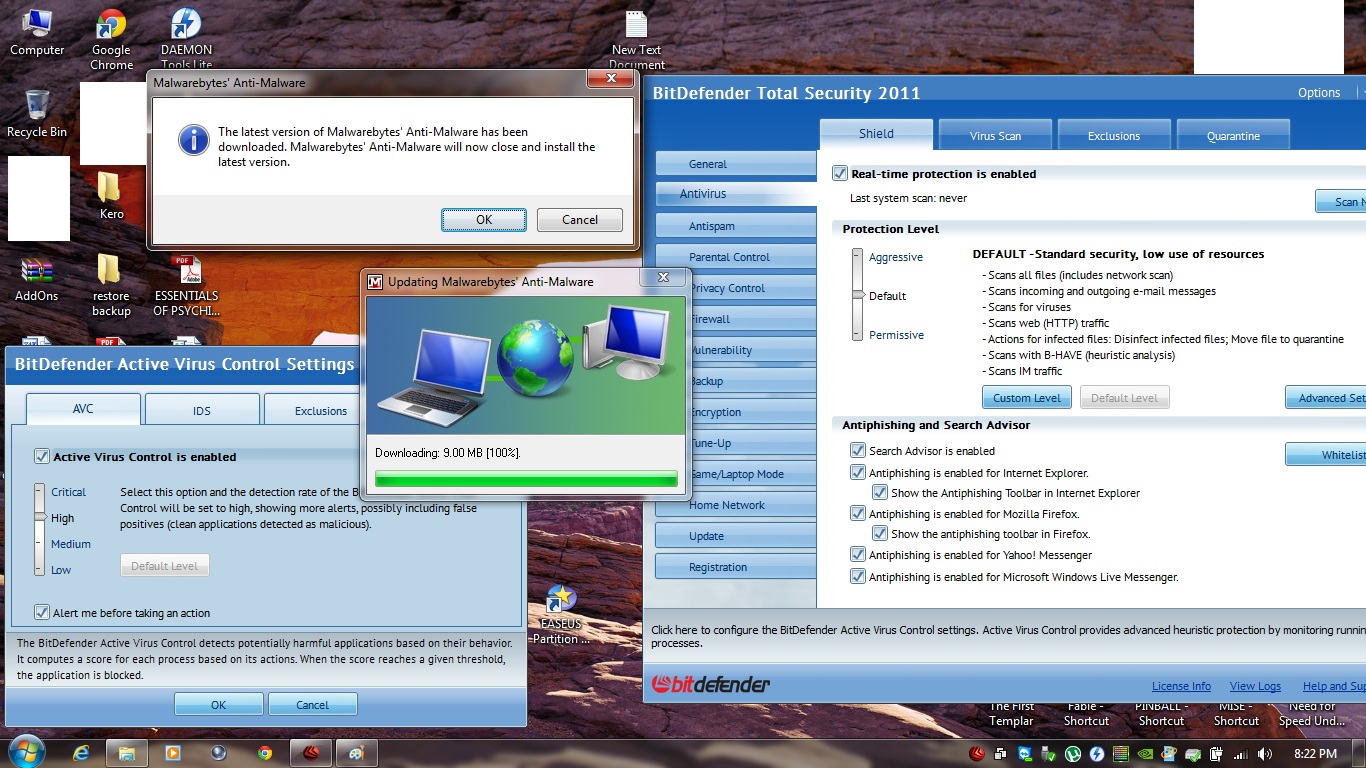The image size is (1366, 768).
Task: Toggle Antiphishing for Yahoo! Messenger checkbox
Action: [x=858, y=555]
